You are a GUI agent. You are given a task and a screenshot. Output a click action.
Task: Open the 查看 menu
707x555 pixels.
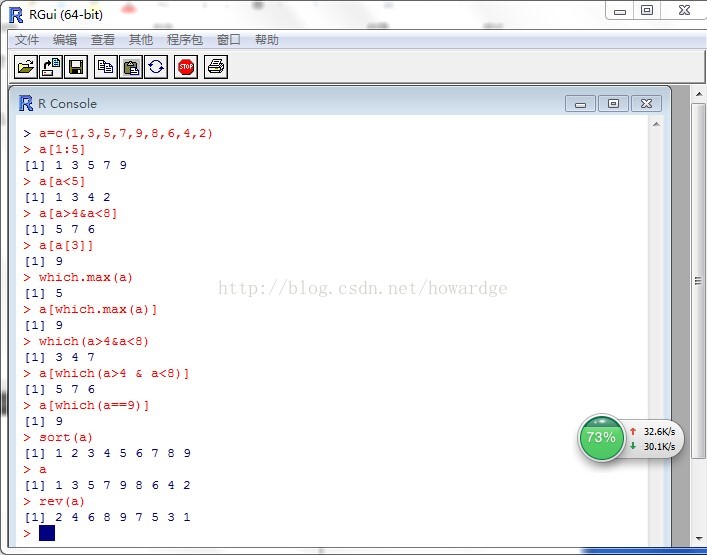103,40
